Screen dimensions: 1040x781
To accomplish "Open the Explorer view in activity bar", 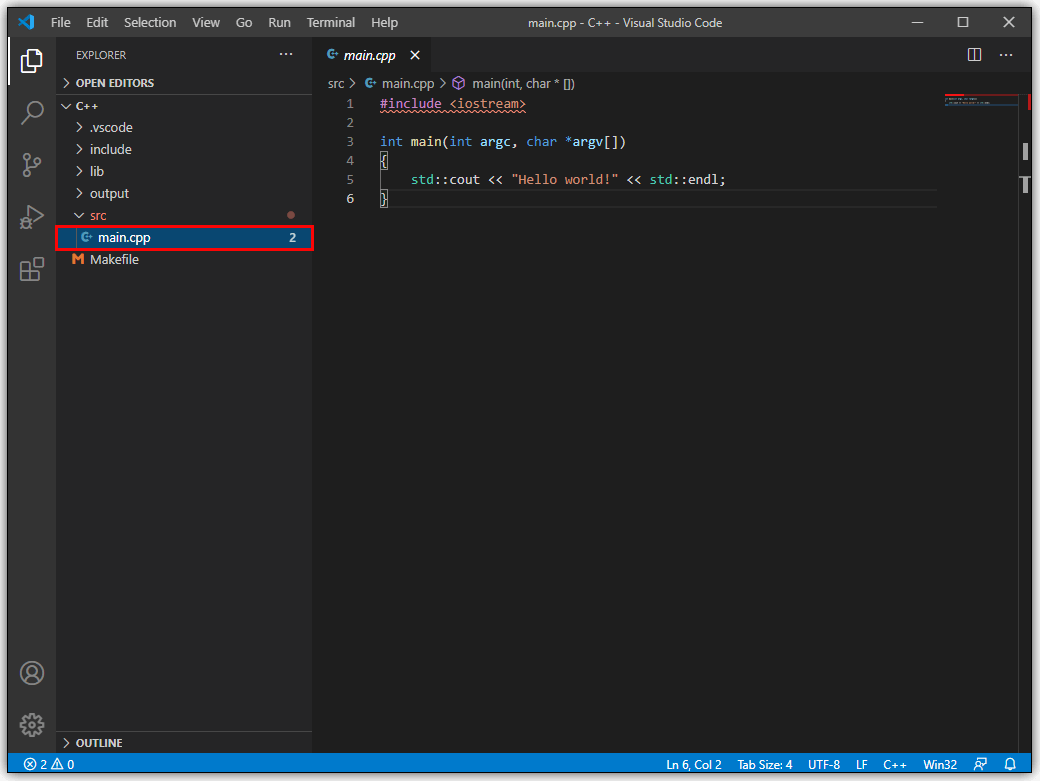I will point(31,61).
